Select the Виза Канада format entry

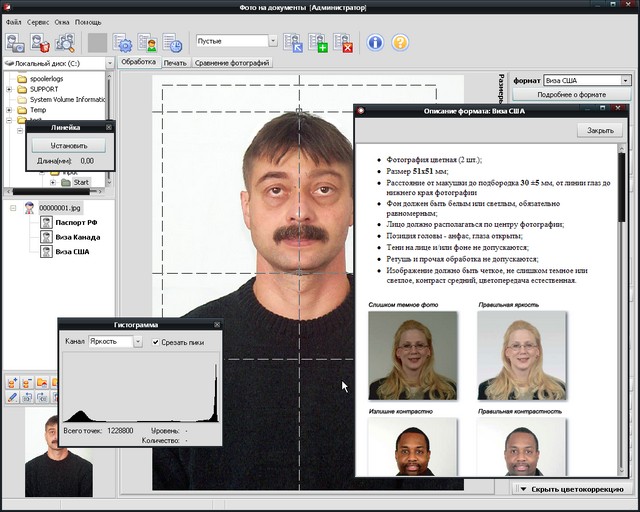point(78,237)
